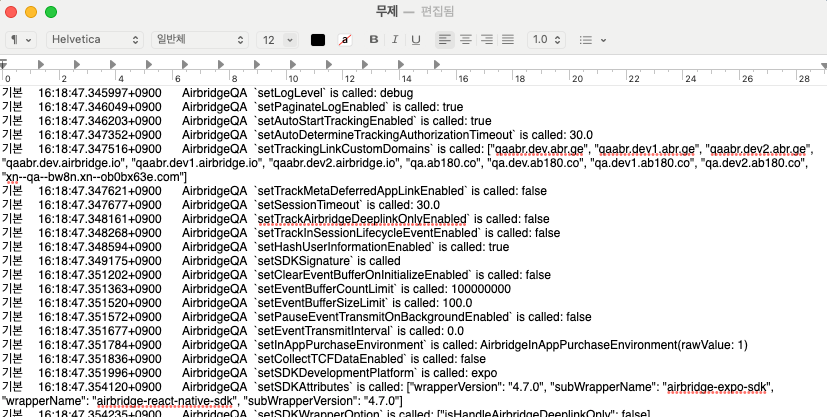The height and width of the screenshot is (417, 827).
Task: Center align the text
Action: (x=466, y=40)
